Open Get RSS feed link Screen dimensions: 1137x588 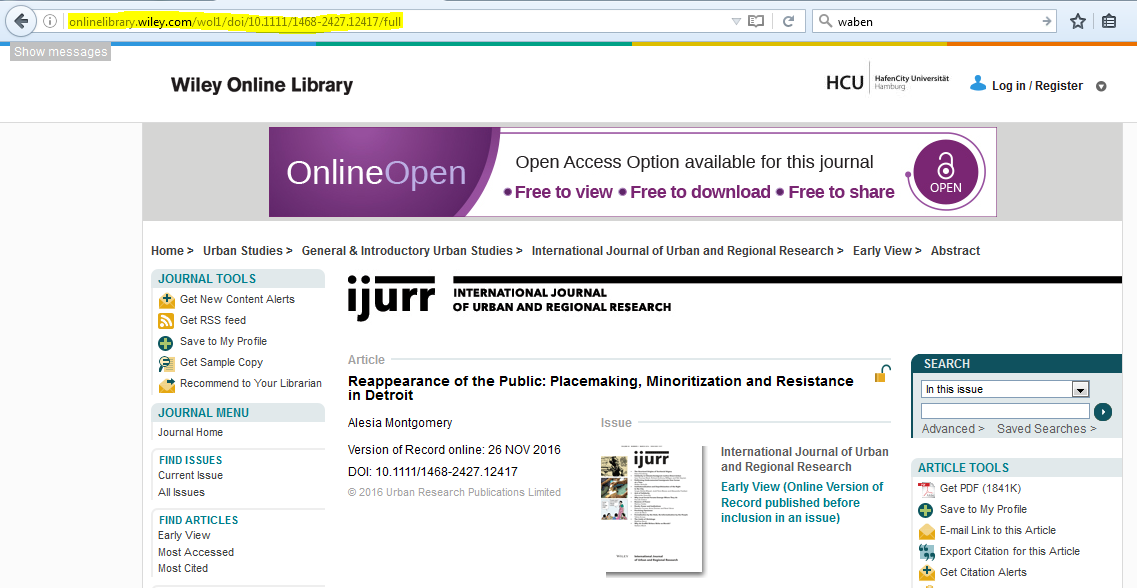tap(212, 320)
